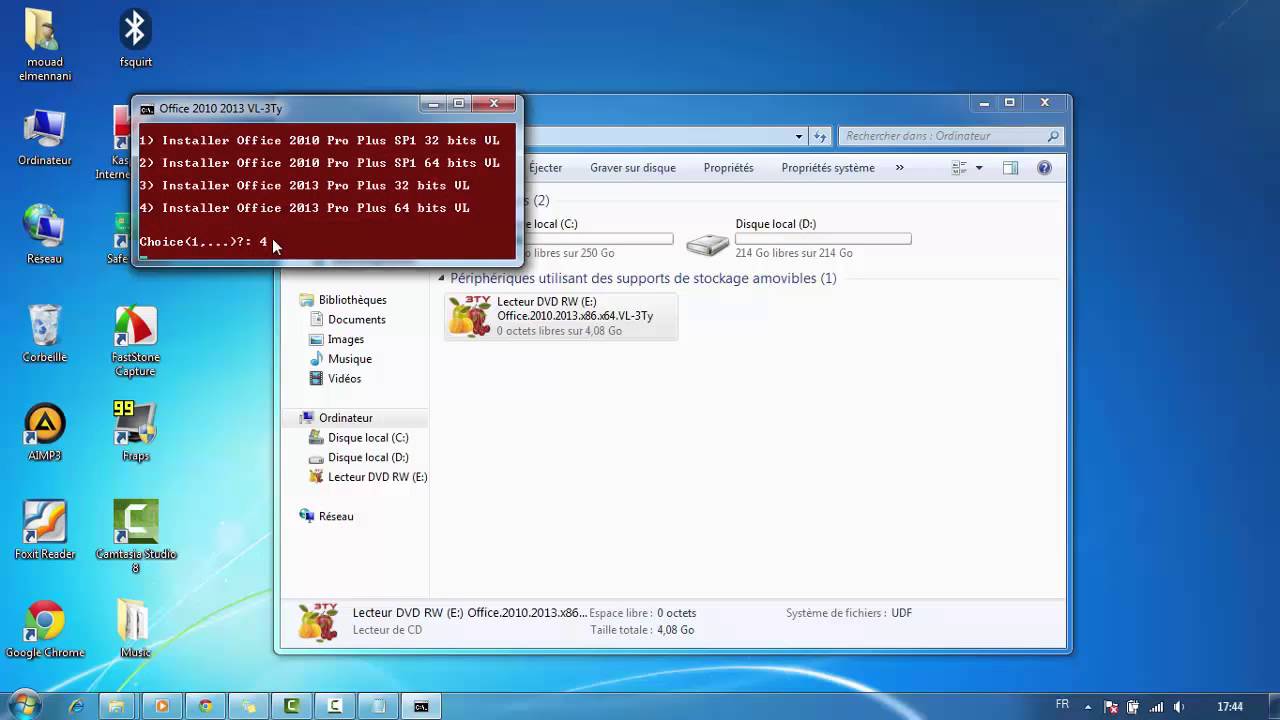The height and width of the screenshot is (720, 1280).
Task: Select Musique in the navigation pane
Action: click(x=350, y=359)
